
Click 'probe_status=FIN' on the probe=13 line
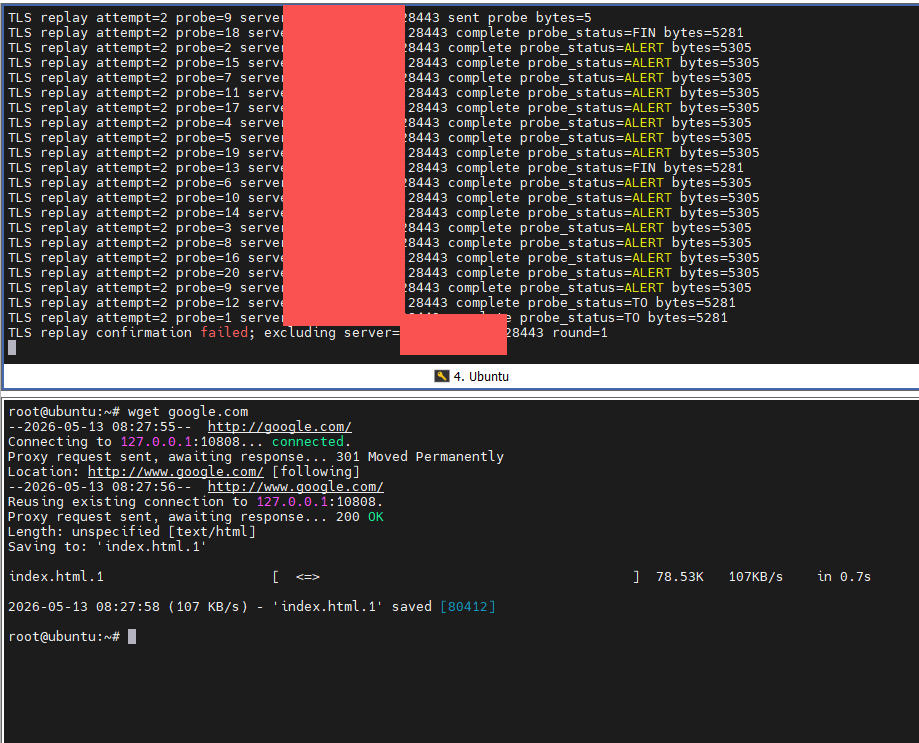(x=591, y=168)
